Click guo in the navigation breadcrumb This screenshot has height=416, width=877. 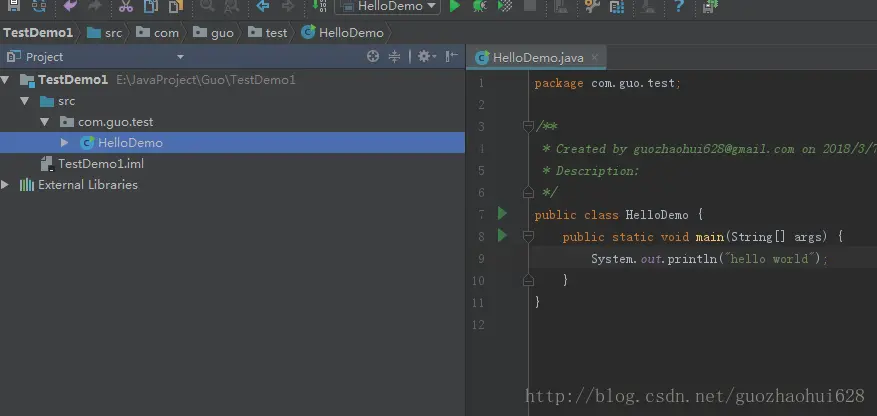coord(214,33)
